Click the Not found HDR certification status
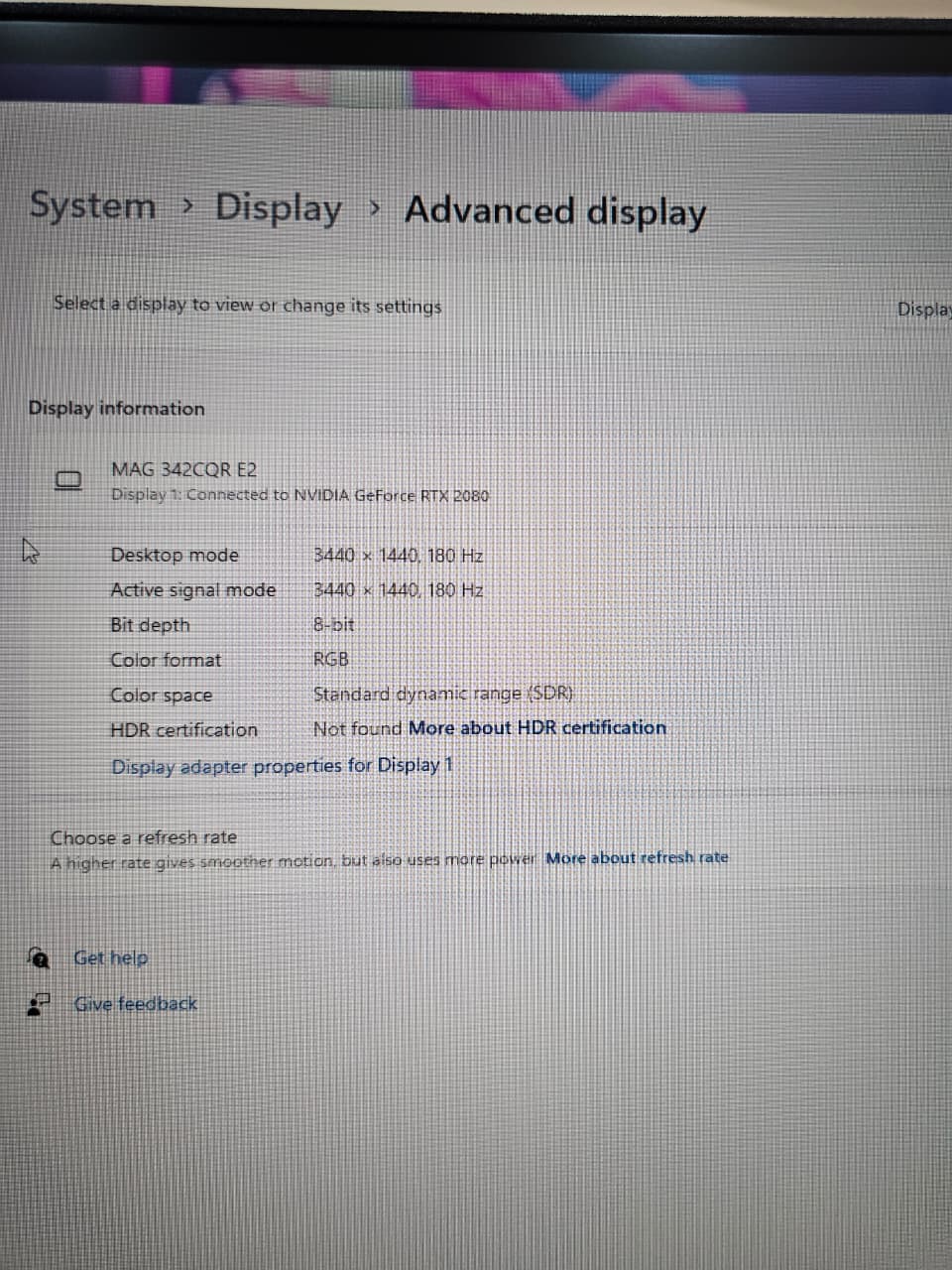This screenshot has height=1270, width=952. point(355,727)
